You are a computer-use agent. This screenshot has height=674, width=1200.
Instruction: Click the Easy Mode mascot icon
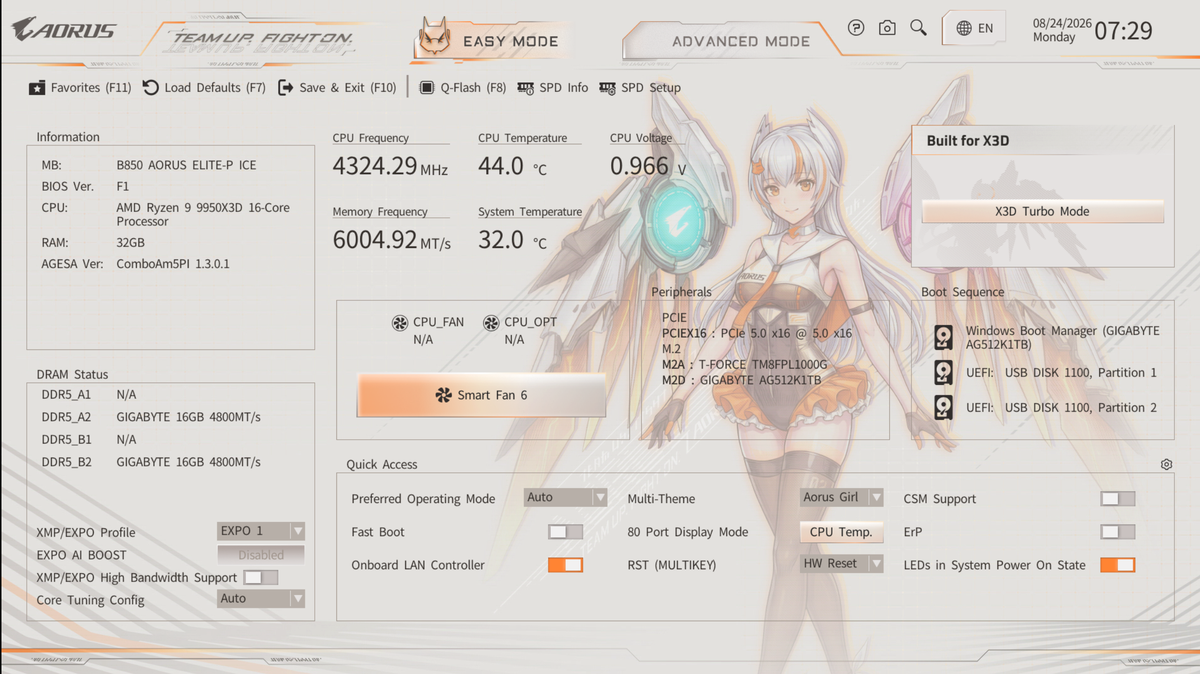(x=434, y=39)
